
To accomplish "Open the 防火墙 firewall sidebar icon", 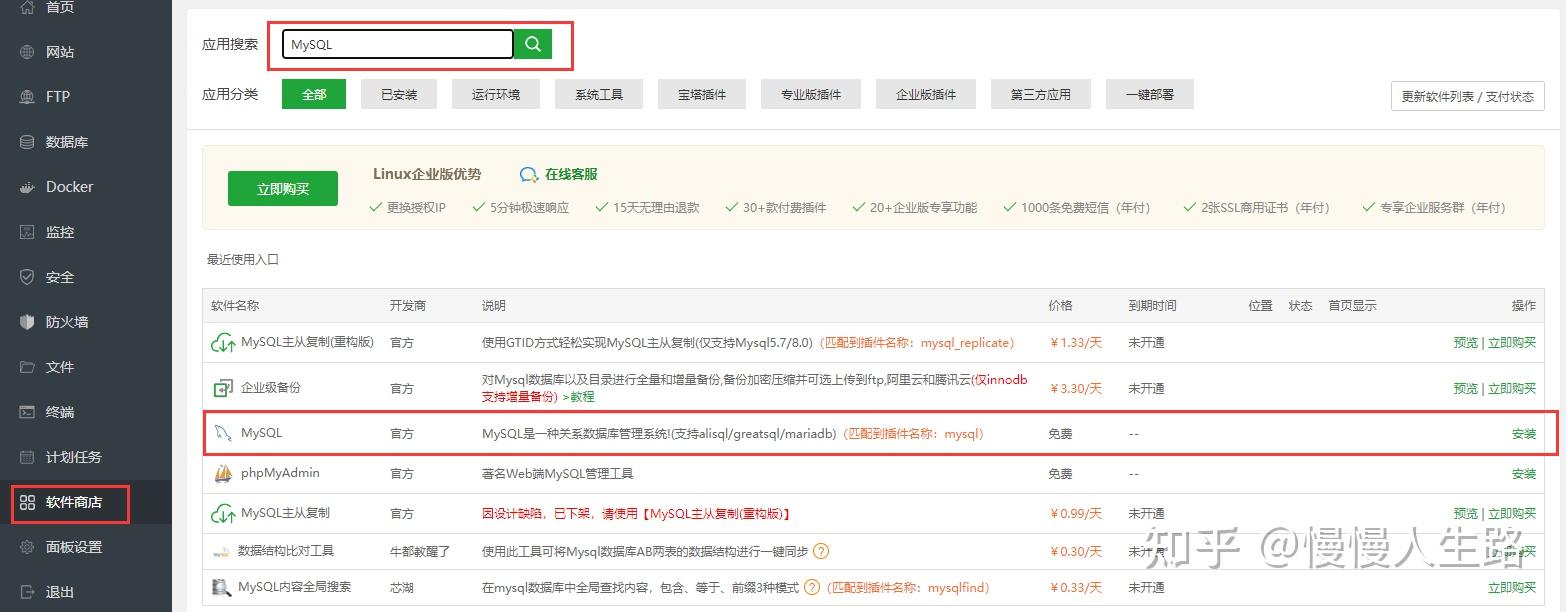I will (27, 322).
